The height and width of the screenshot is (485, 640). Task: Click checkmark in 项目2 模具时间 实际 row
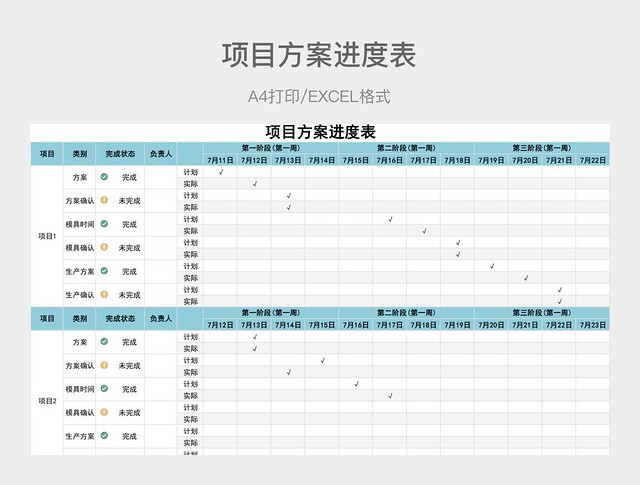click(x=390, y=396)
